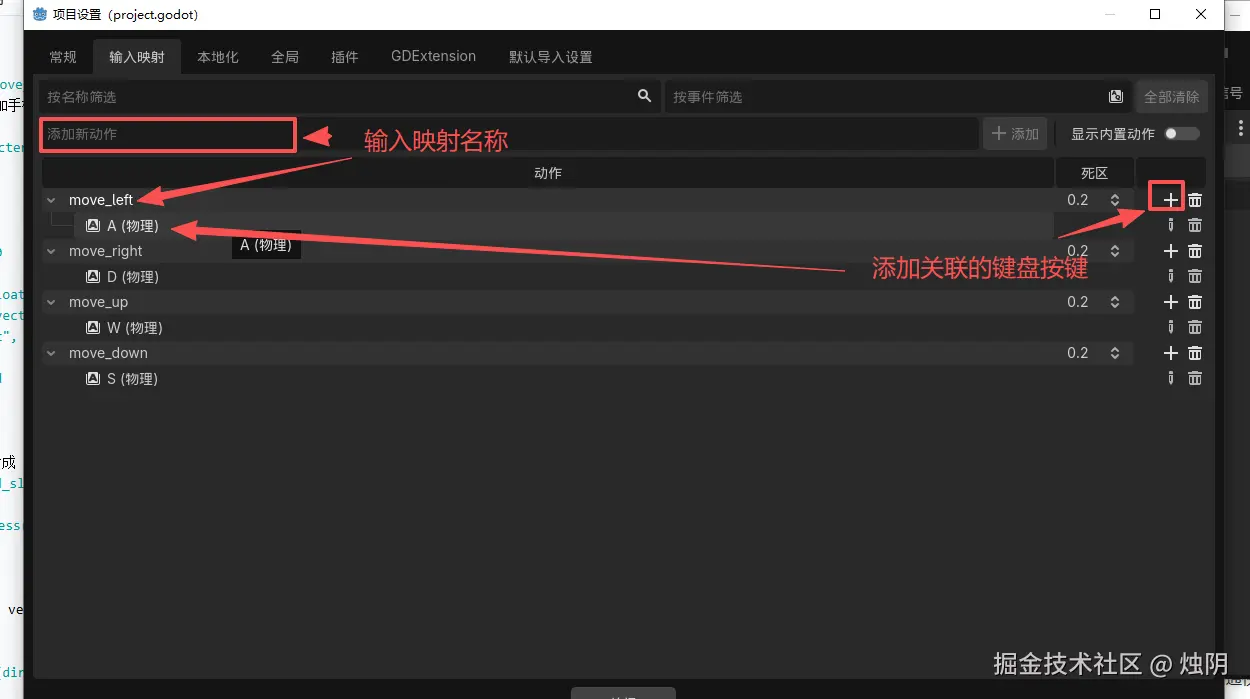
Task: Edit the D (物理) key event
Action: click(x=1171, y=276)
